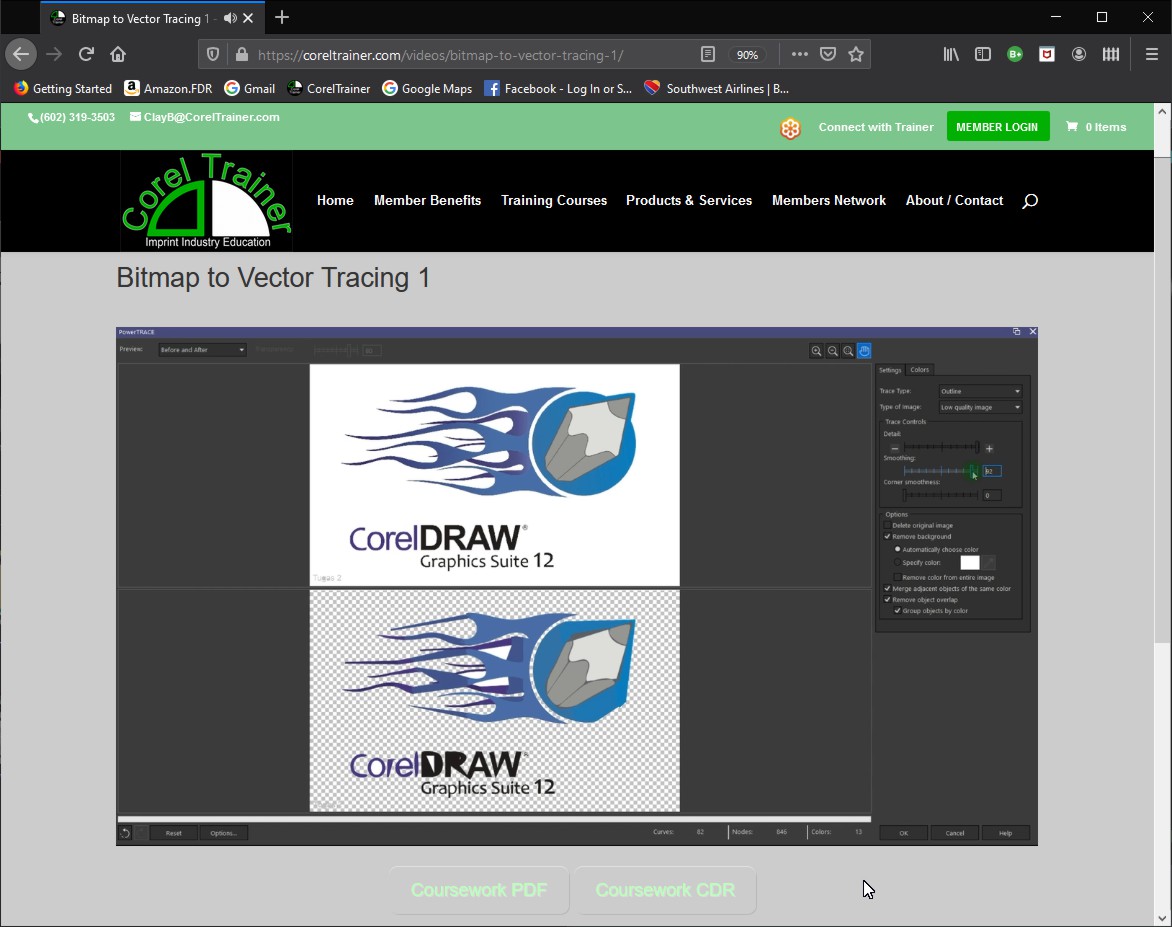Show site security padlock details
Viewport: 1172px width, 927px height.
tap(241, 55)
